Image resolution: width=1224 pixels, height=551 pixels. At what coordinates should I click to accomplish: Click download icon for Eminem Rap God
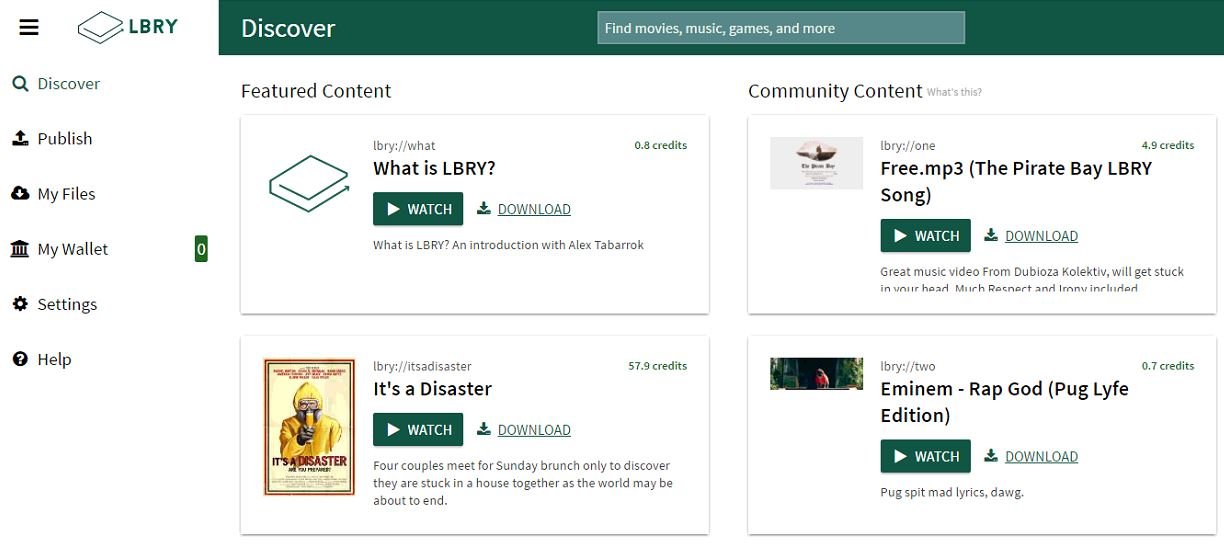tap(991, 456)
